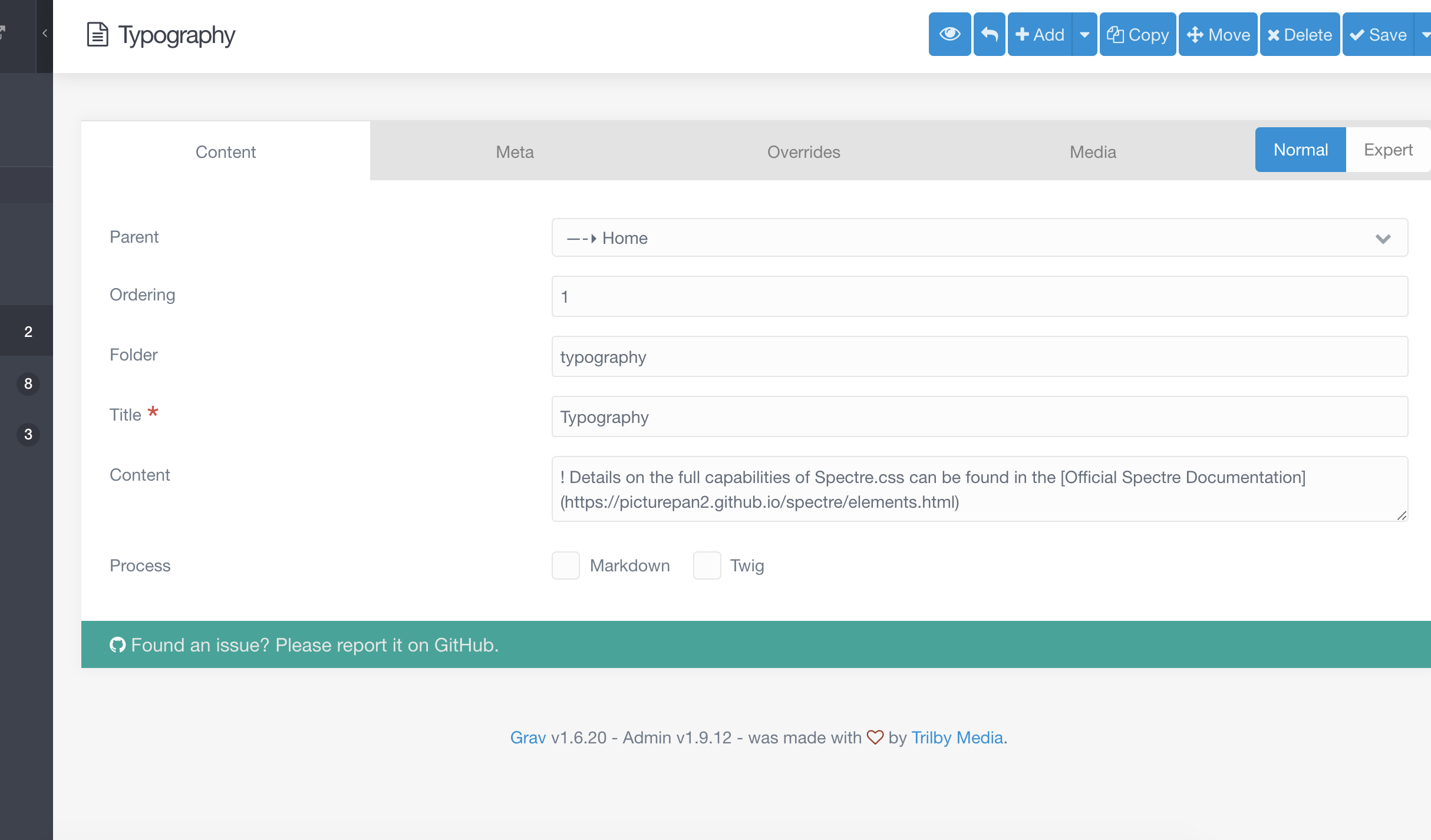
Task: Open the Overrides tab
Action: click(x=803, y=151)
